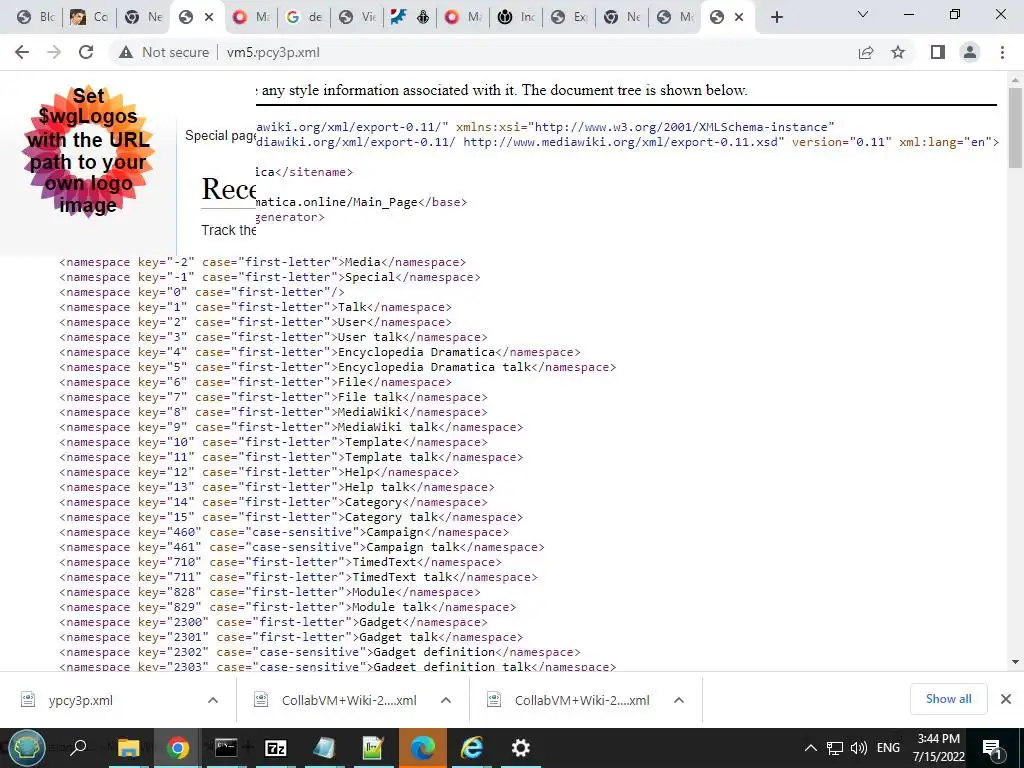Click the vertical scrollbar thumb

[x=1015, y=127]
